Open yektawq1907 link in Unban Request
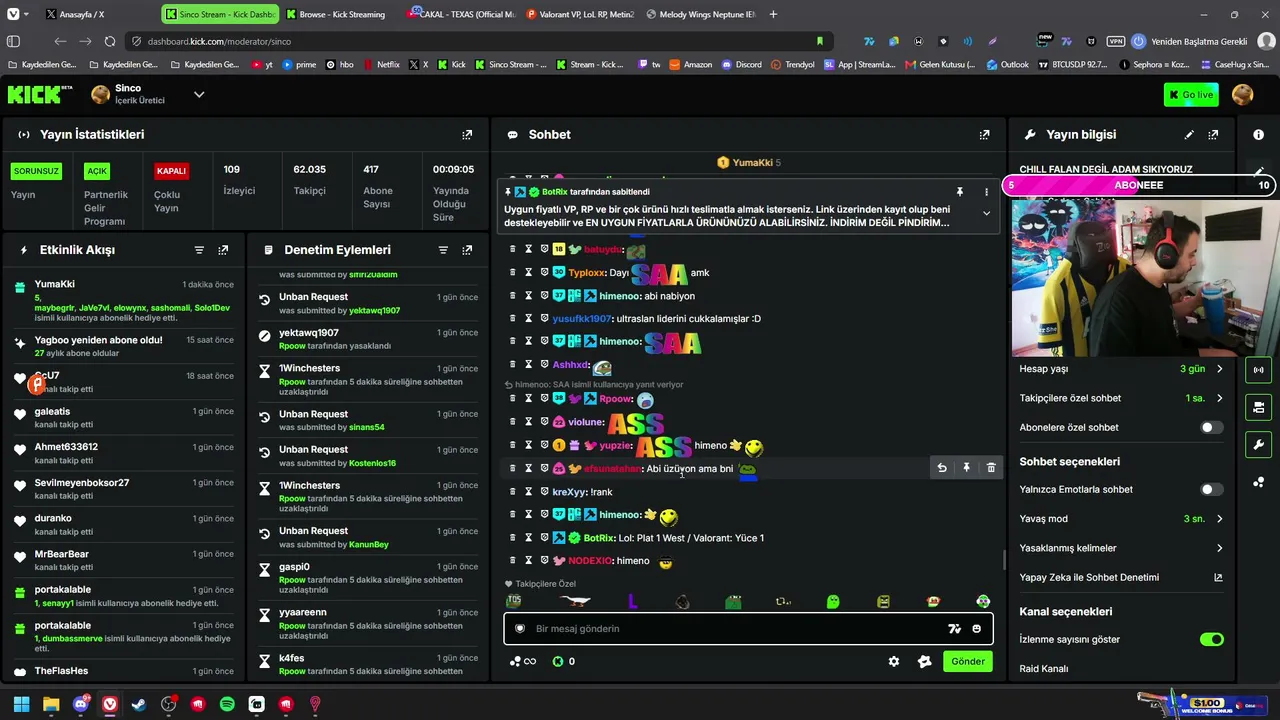Image resolution: width=1280 pixels, height=720 pixels. tap(374, 311)
